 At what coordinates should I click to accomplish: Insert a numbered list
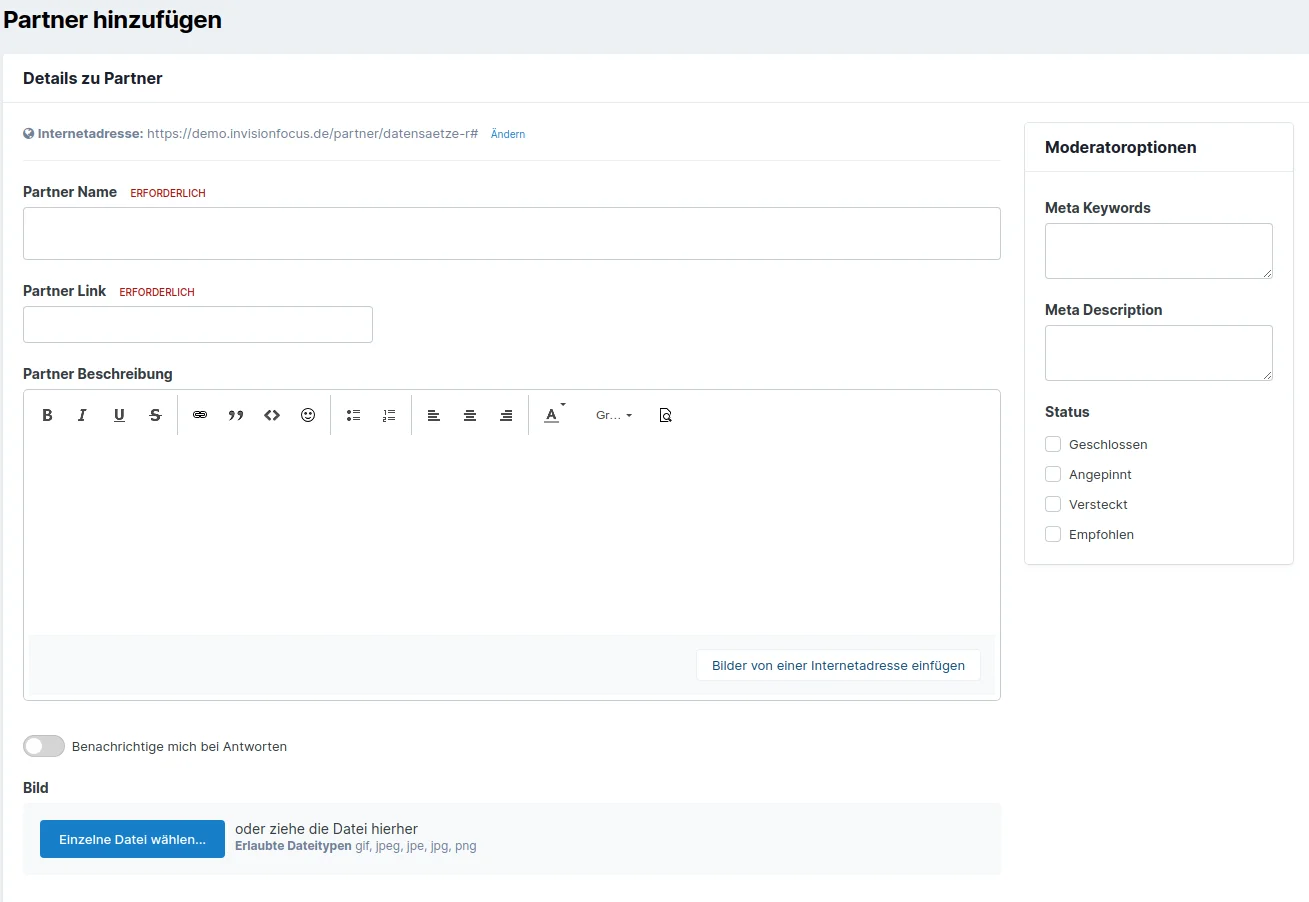pos(389,415)
